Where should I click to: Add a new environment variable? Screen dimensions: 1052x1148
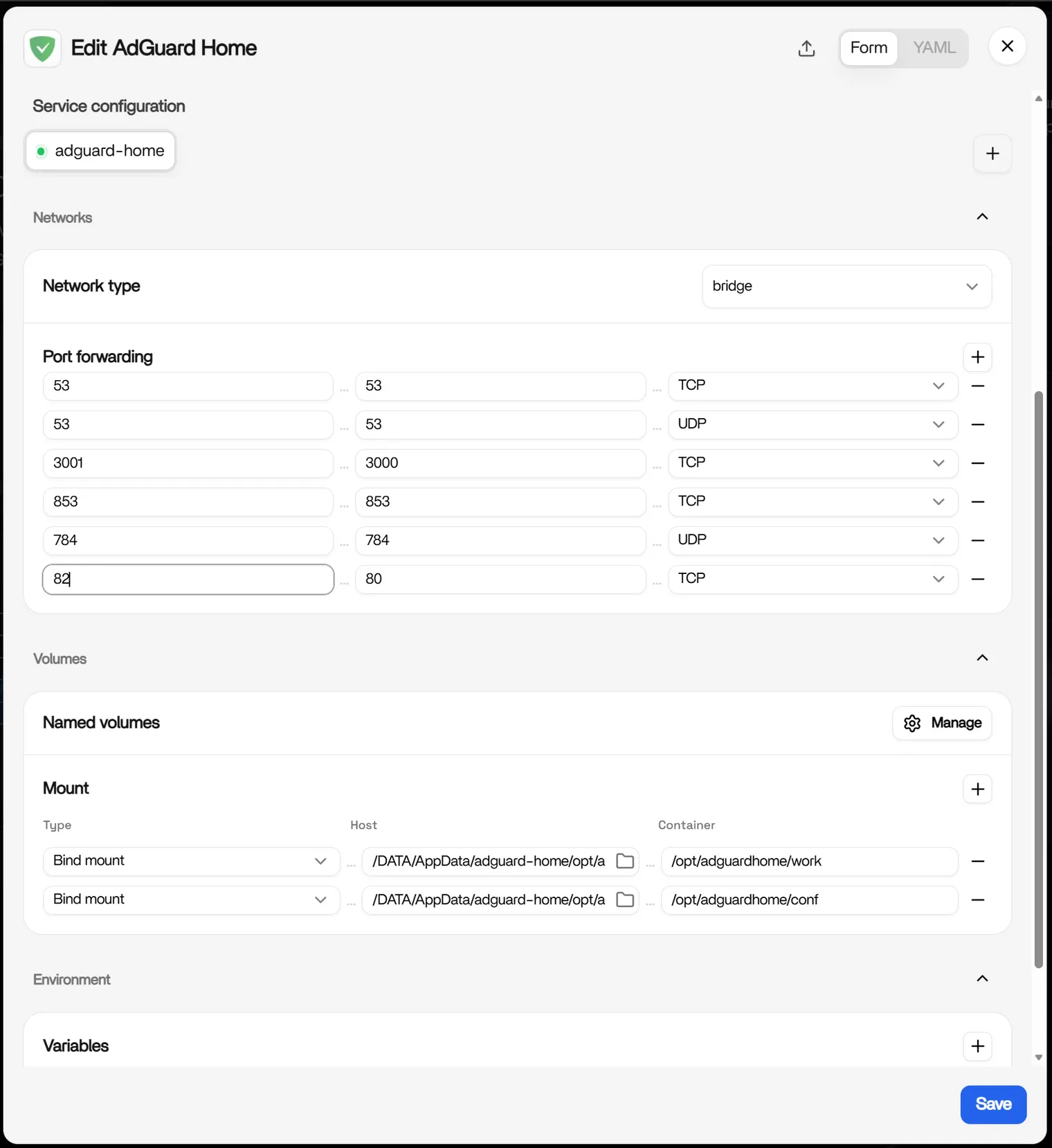click(x=977, y=1046)
